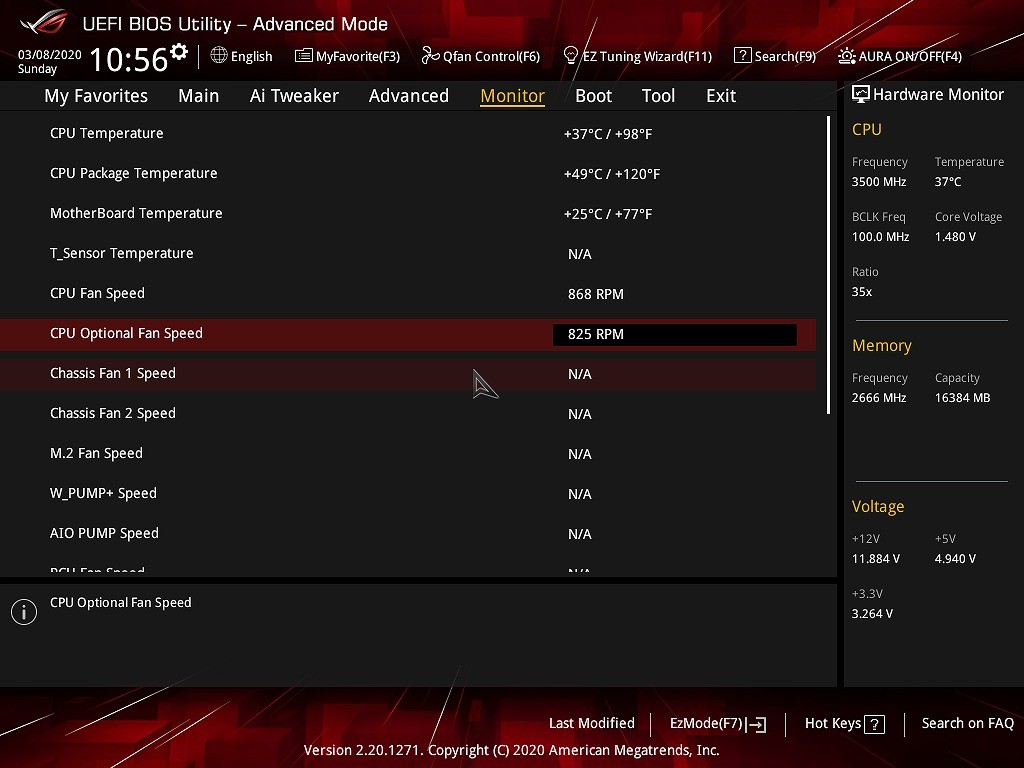Click the 3.264 V reading
1024x768 pixels.
pyautogui.click(x=872, y=614)
